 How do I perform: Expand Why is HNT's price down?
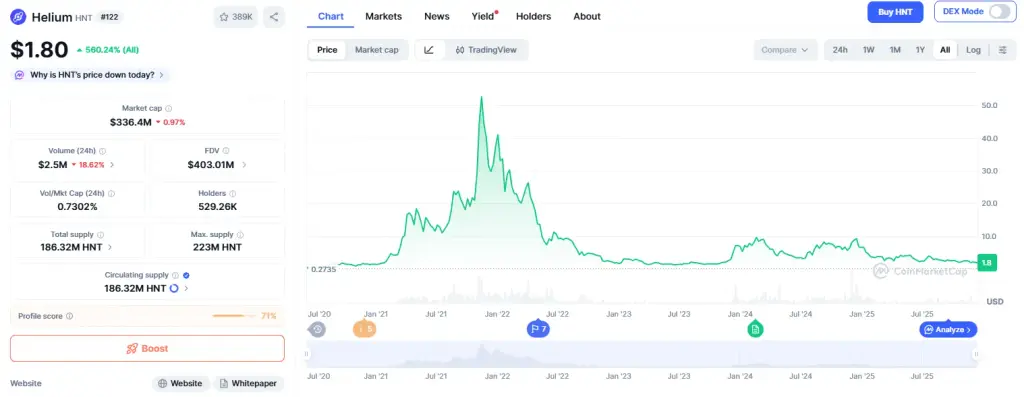click(90, 75)
